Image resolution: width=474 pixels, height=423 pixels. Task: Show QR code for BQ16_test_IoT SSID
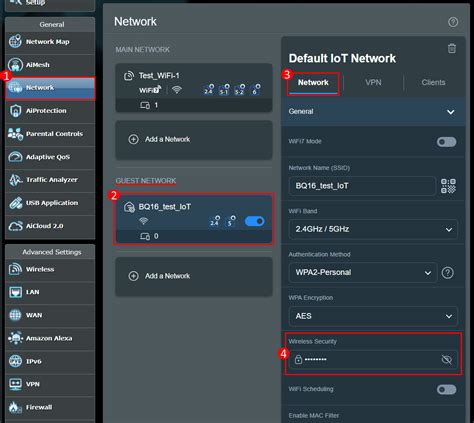pos(448,186)
